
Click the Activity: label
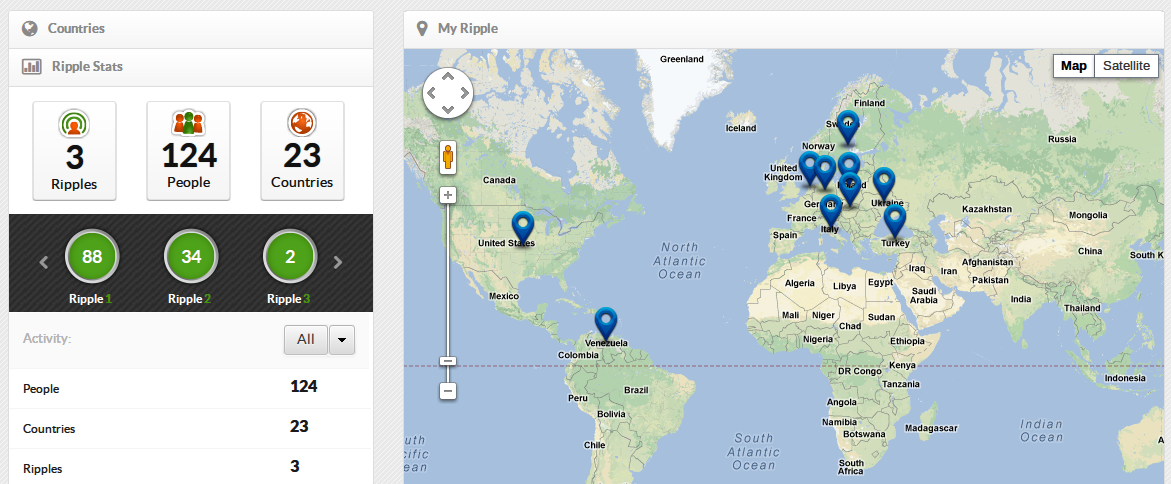tap(47, 338)
